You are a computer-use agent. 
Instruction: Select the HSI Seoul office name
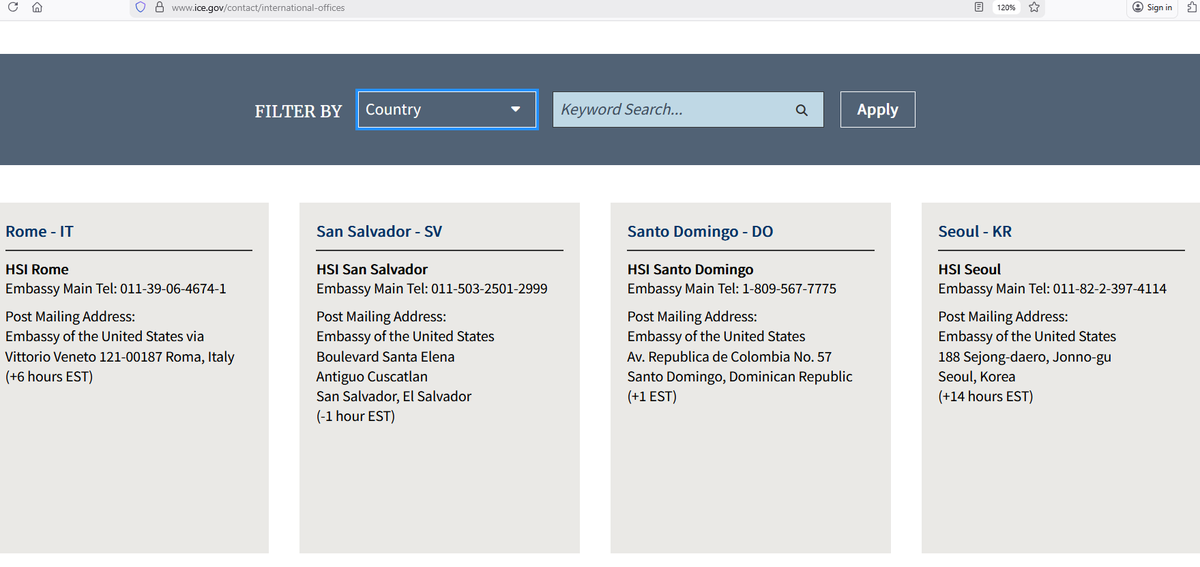969,269
